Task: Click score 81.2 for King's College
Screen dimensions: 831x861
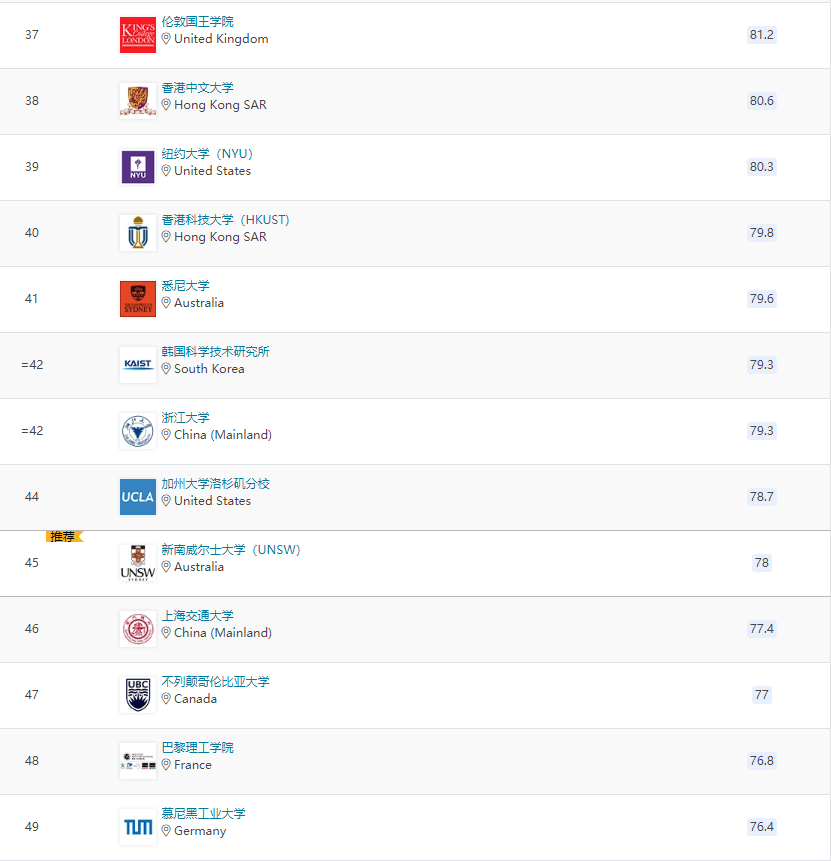Action: click(x=761, y=35)
